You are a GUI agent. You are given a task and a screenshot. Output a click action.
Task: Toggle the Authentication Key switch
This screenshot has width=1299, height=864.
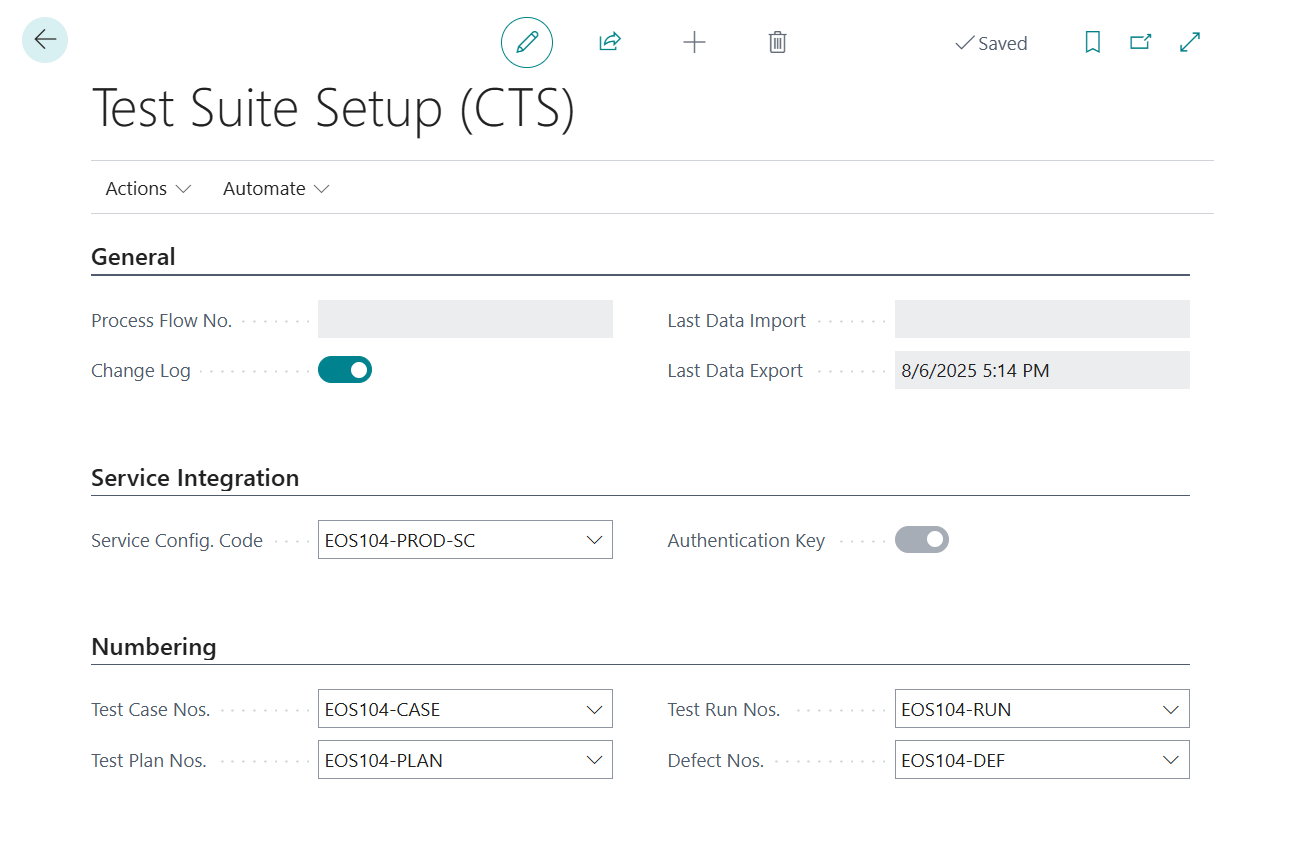922,540
